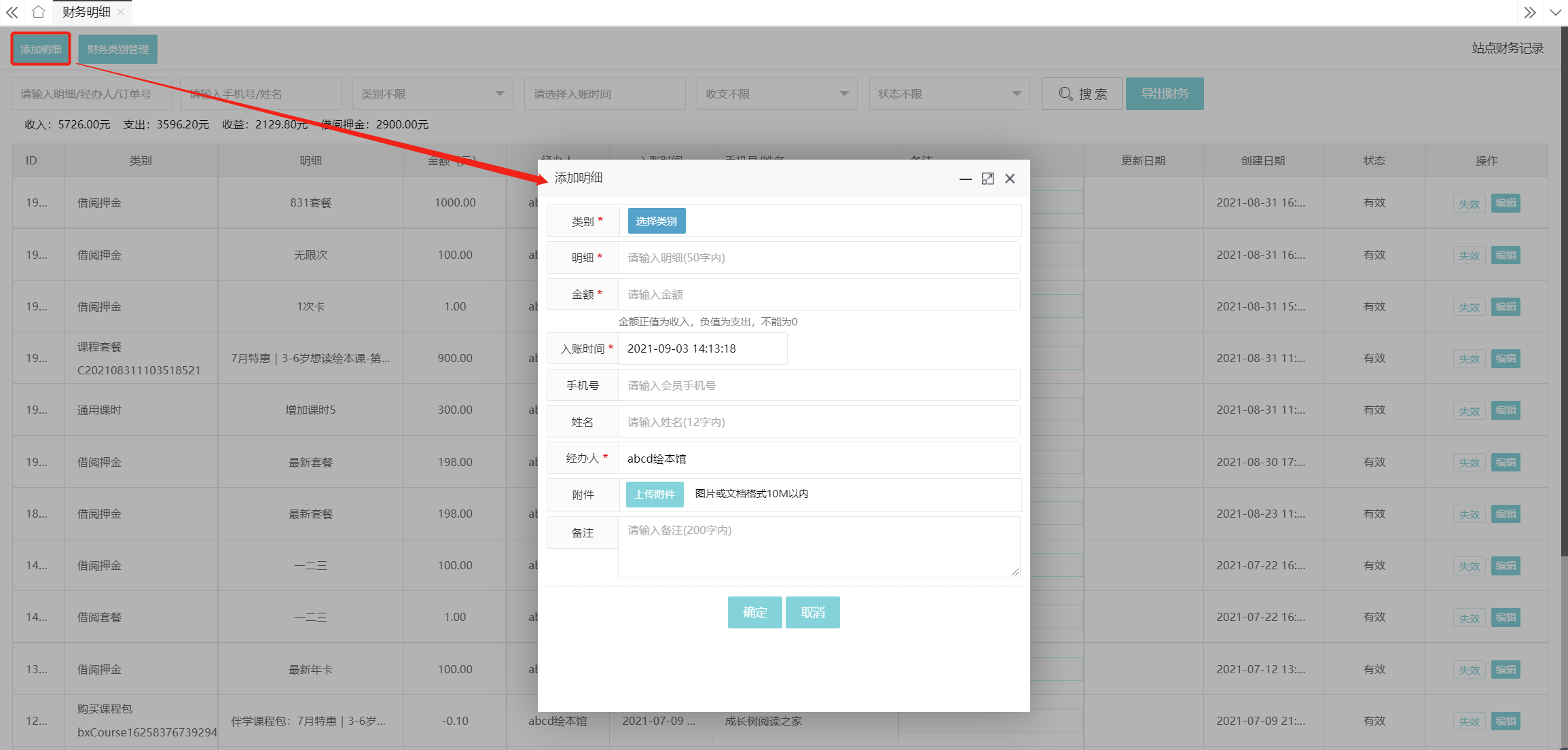The height and width of the screenshot is (750, 1568).
Task: Click 编辑 for the 最新年卡 row
Action: (x=1506, y=670)
